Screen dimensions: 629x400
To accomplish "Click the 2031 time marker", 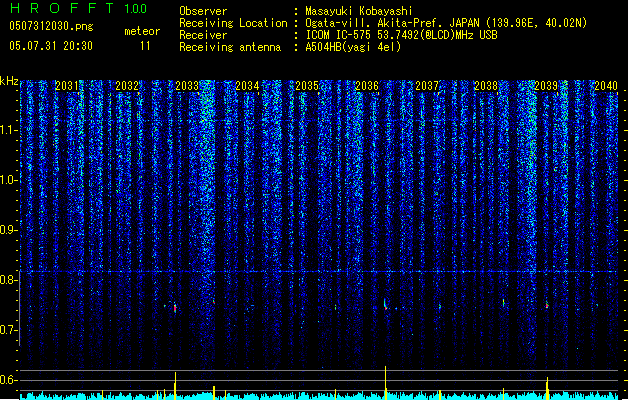I will pyautogui.click(x=67, y=86).
